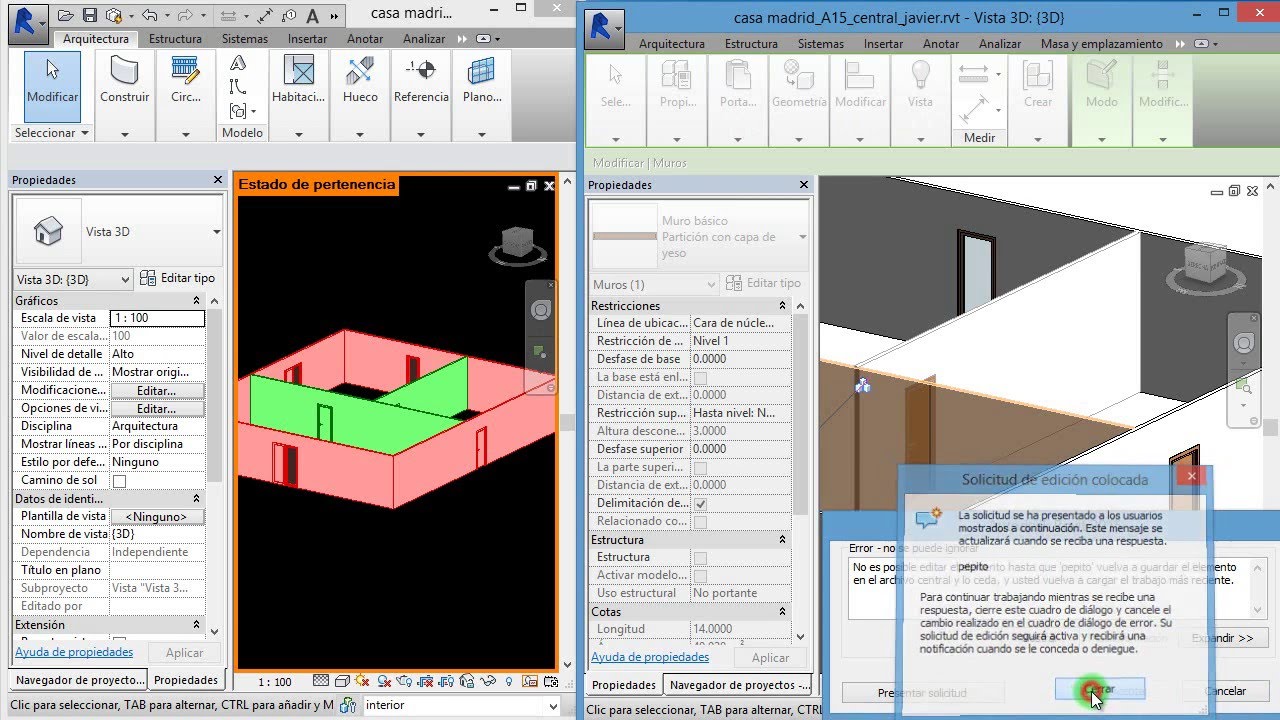Collapse the Cotas properties group

pyautogui.click(x=782, y=612)
